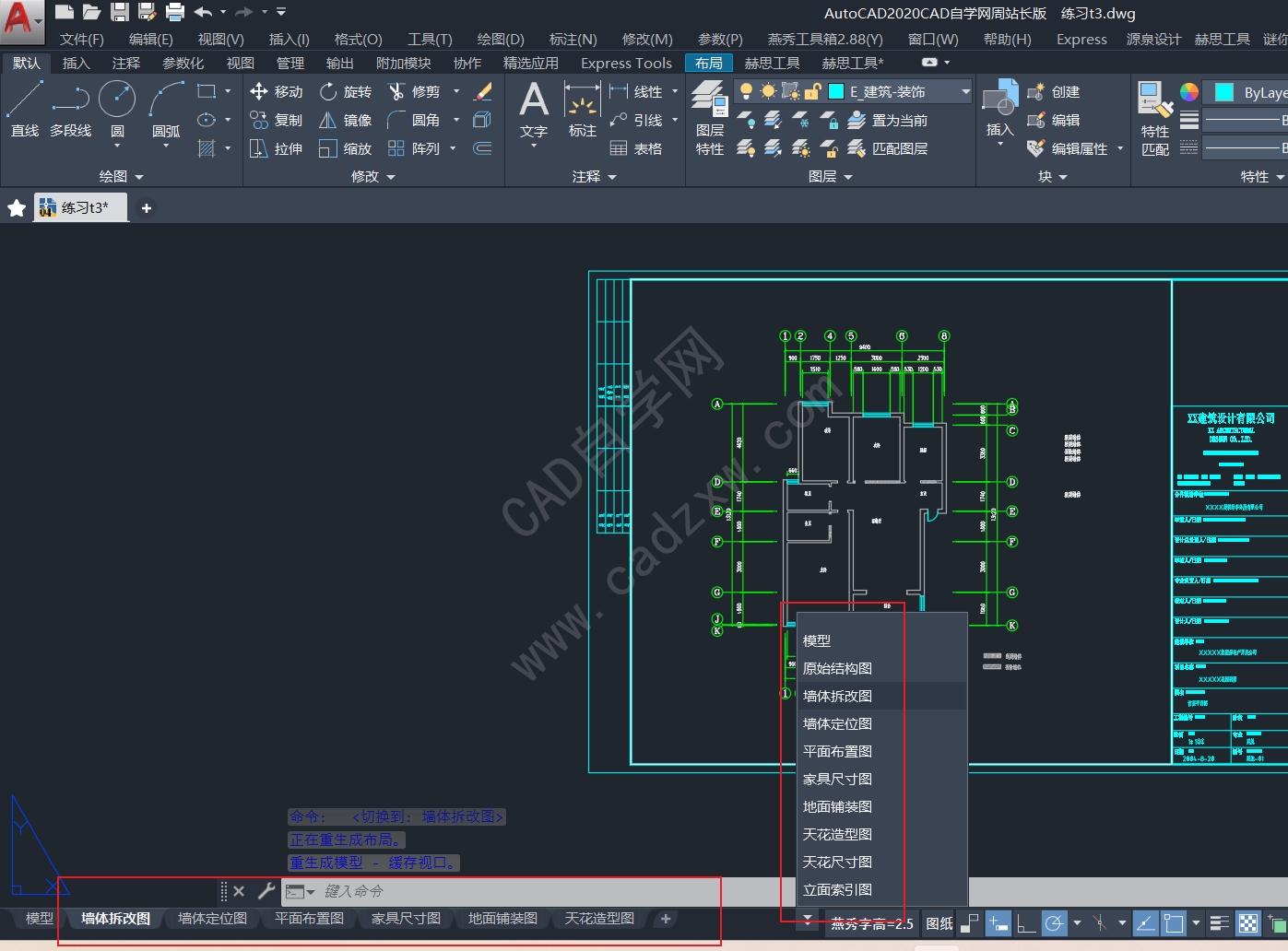Click the color wheel icon in properties
This screenshot has width=1288, height=951.
(1189, 91)
